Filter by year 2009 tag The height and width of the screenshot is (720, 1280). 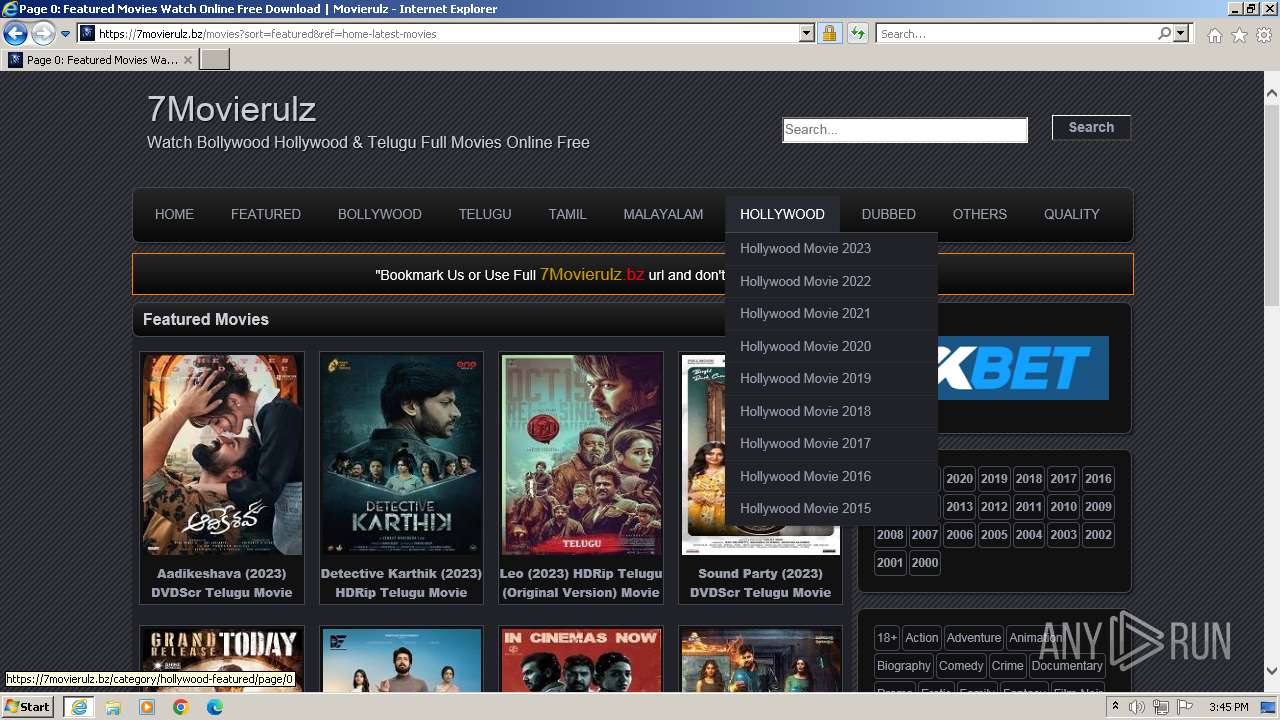[1098, 506]
